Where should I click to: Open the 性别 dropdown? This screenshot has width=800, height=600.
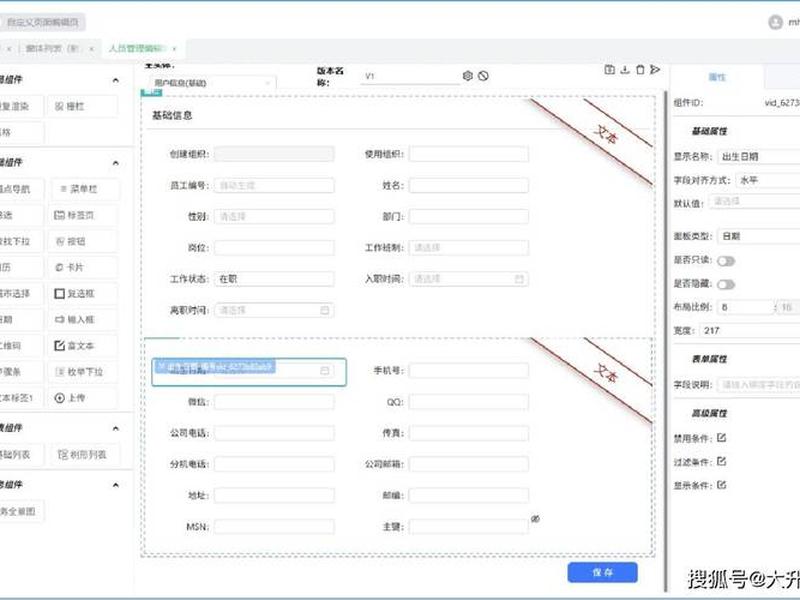point(274,216)
